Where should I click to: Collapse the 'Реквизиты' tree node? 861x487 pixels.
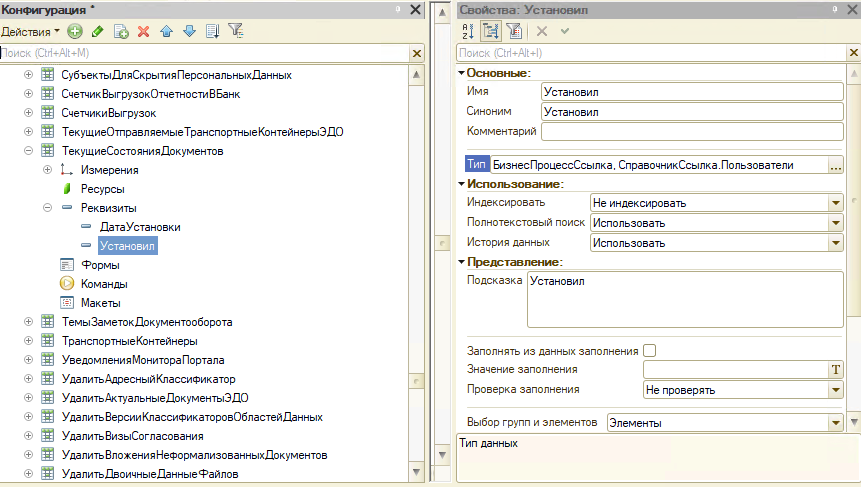[47, 208]
